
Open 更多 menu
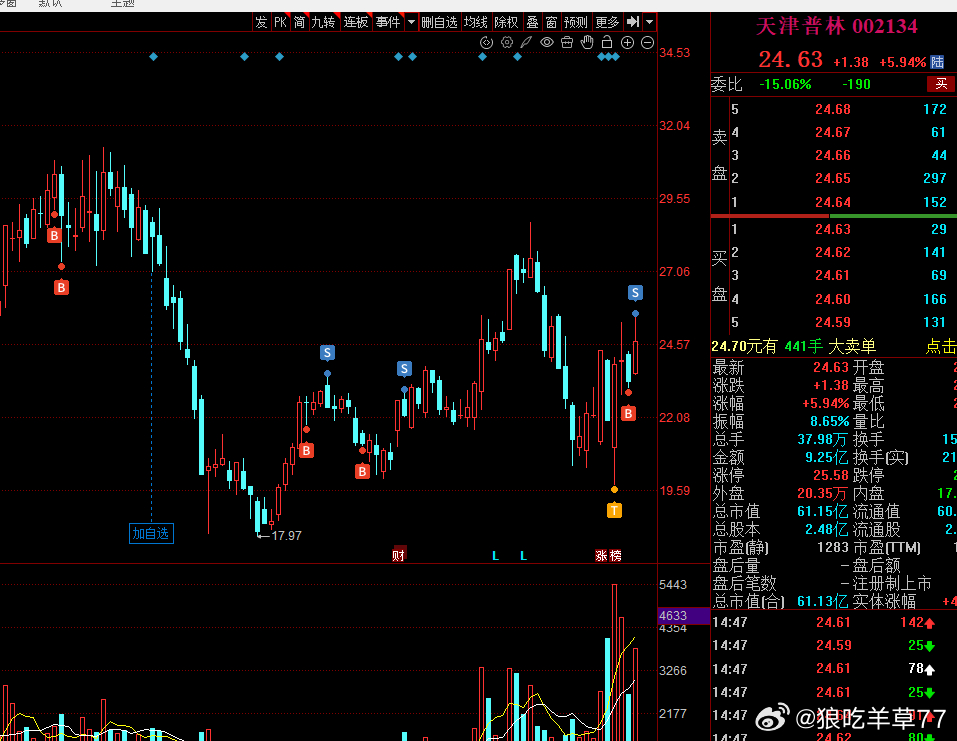[607, 22]
